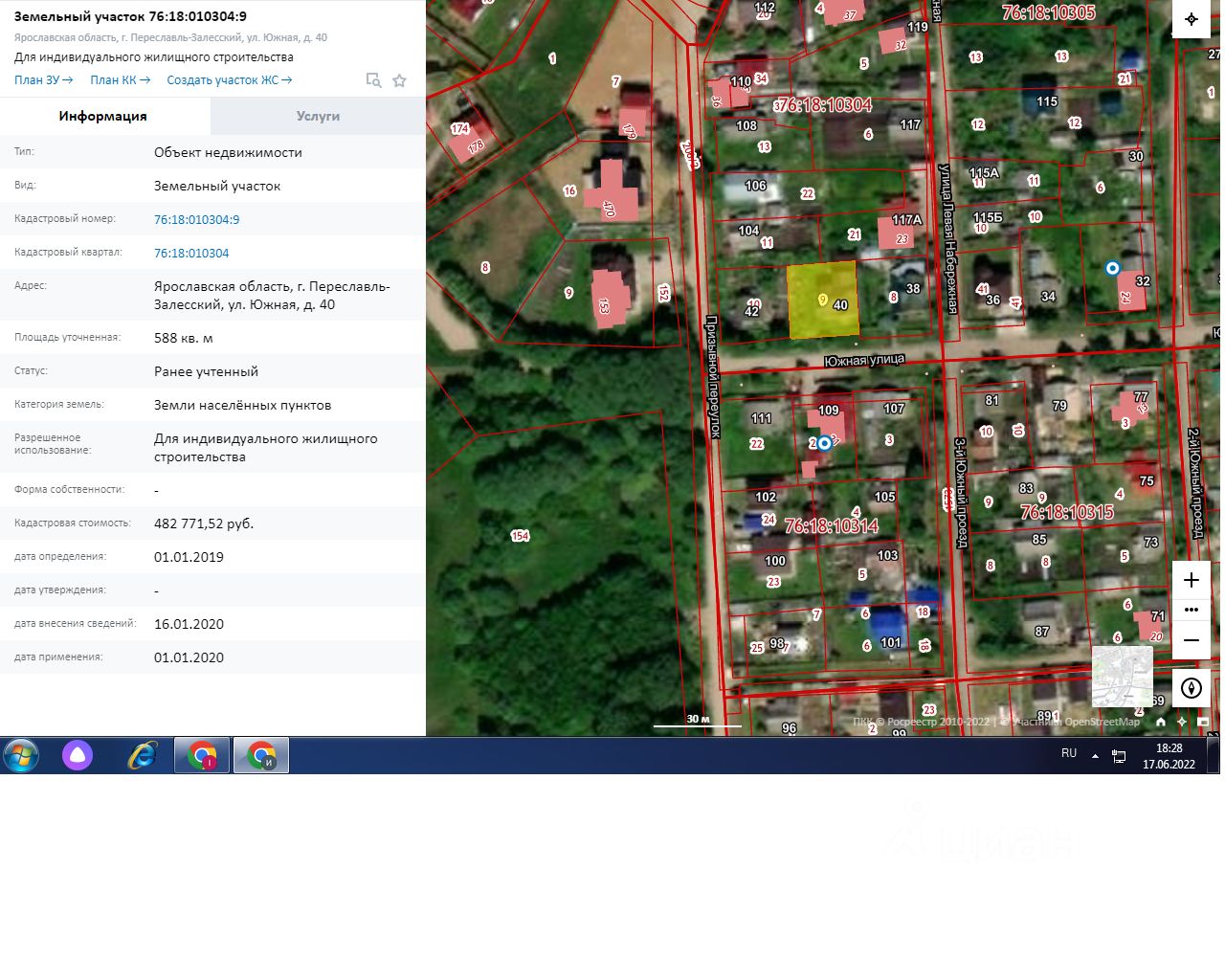
Task: Switch to the Услуги tab
Action: click(318, 116)
